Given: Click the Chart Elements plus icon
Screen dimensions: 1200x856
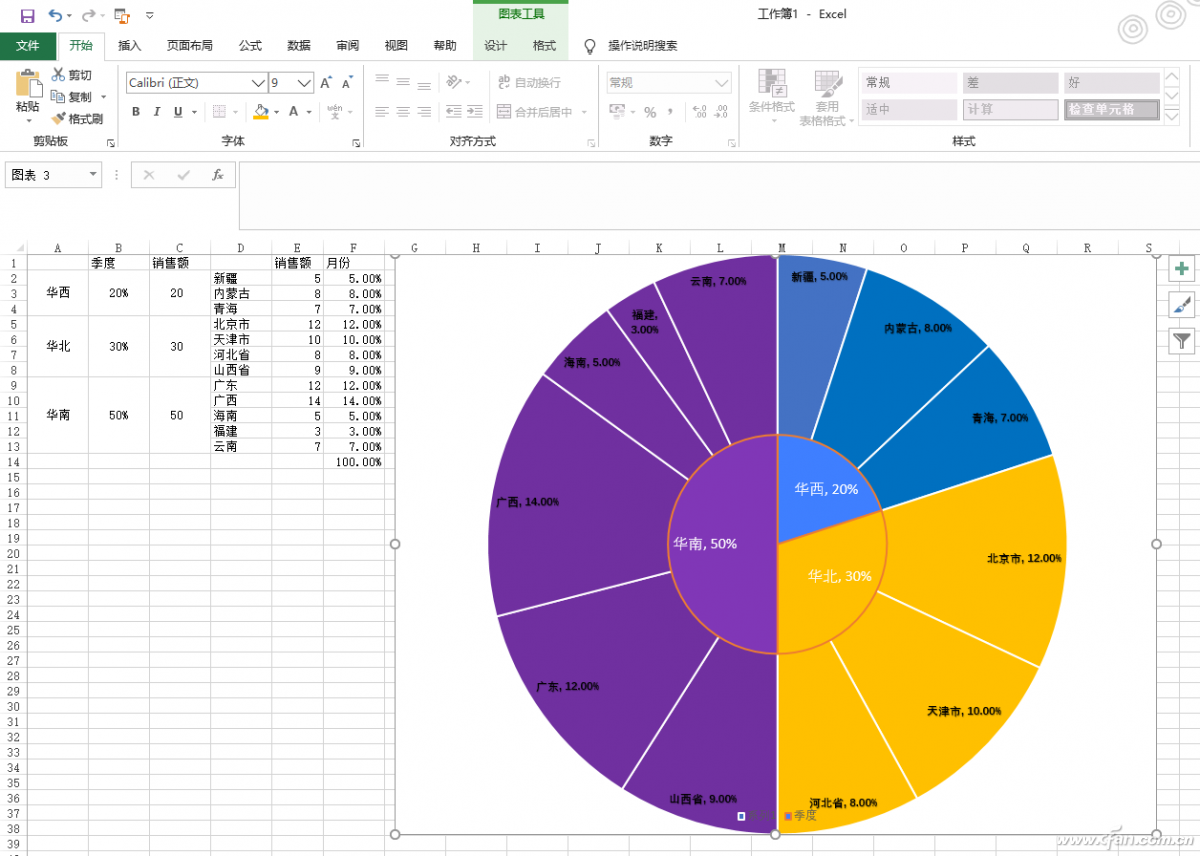Looking at the screenshot, I should tap(1182, 268).
